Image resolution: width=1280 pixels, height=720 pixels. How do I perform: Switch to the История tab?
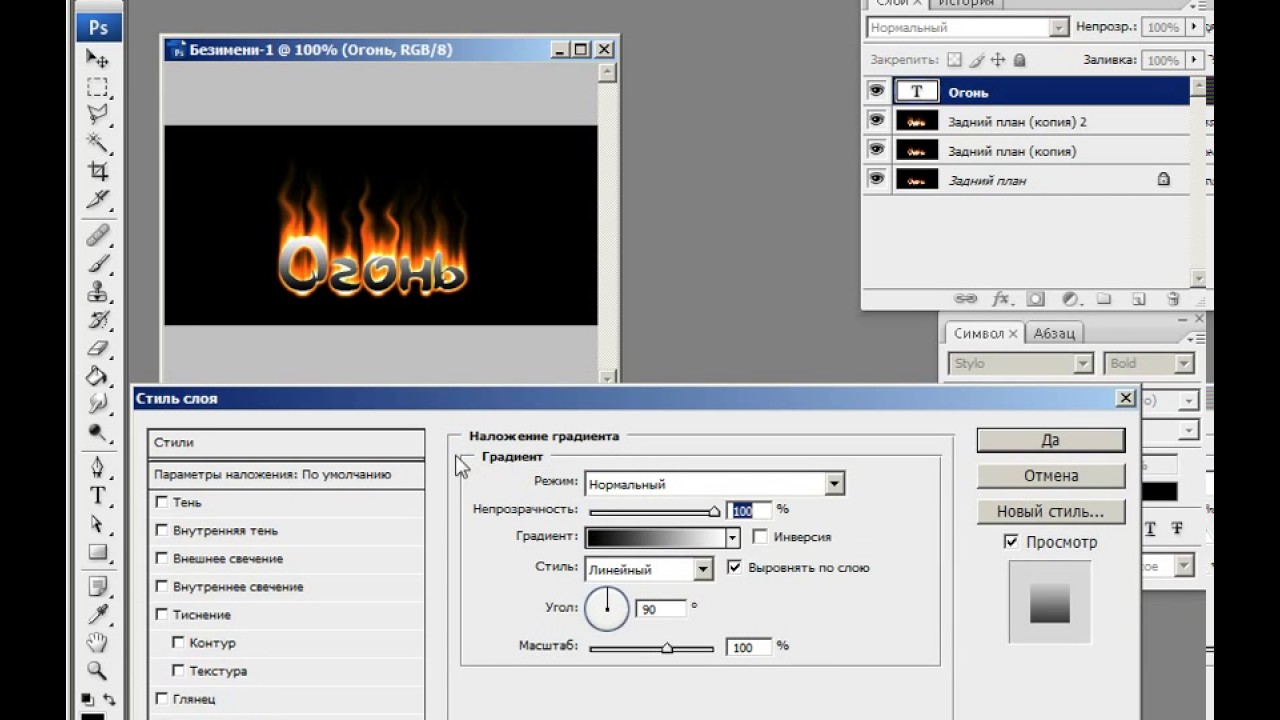(966, 3)
